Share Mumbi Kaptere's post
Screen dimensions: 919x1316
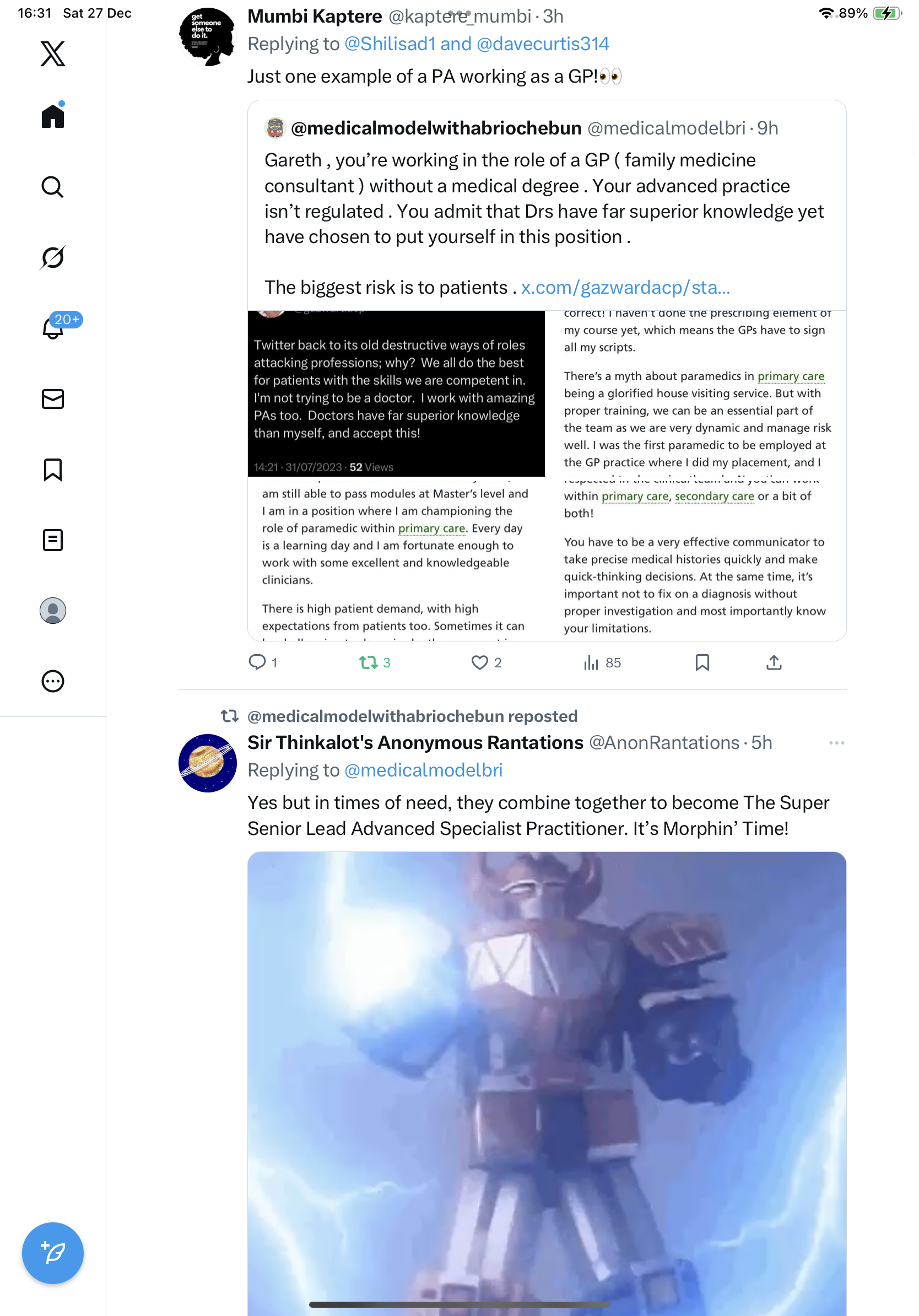[774, 662]
